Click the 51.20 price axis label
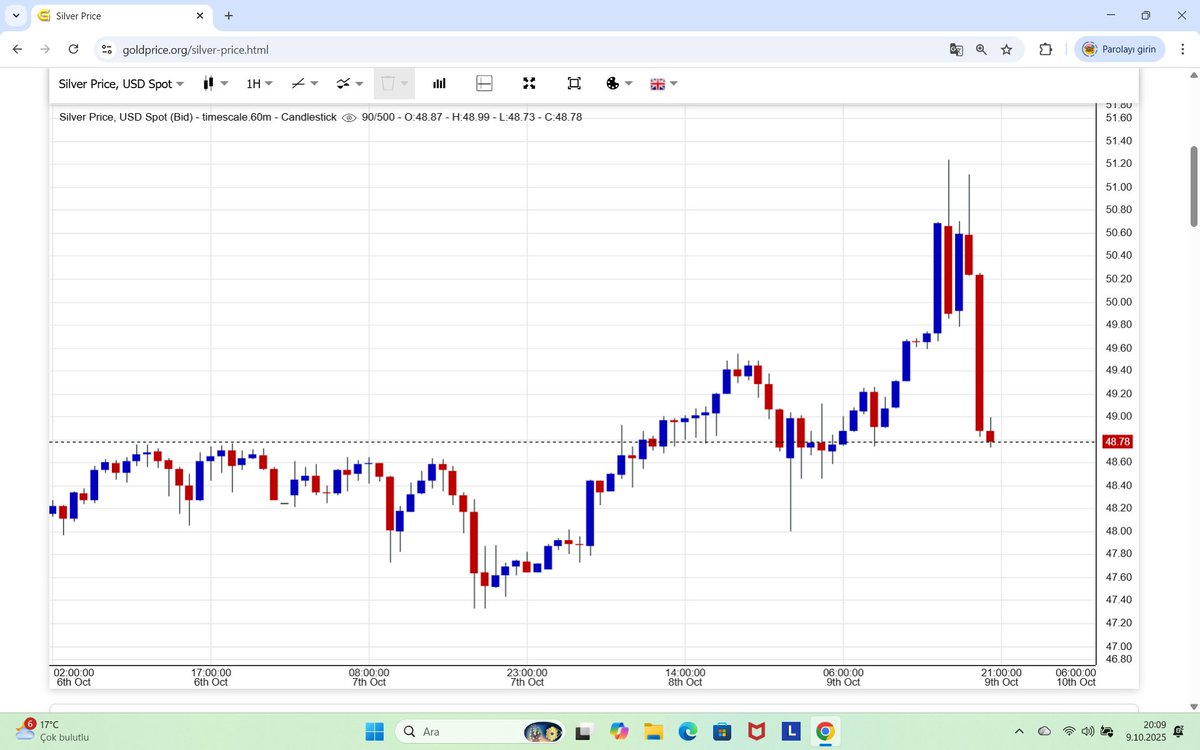This screenshot has height=750, width=1200. 1118,163
